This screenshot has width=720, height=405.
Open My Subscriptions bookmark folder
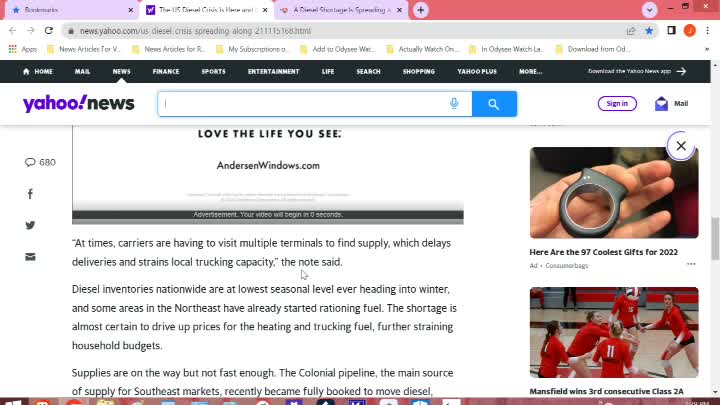click(253, 49)
